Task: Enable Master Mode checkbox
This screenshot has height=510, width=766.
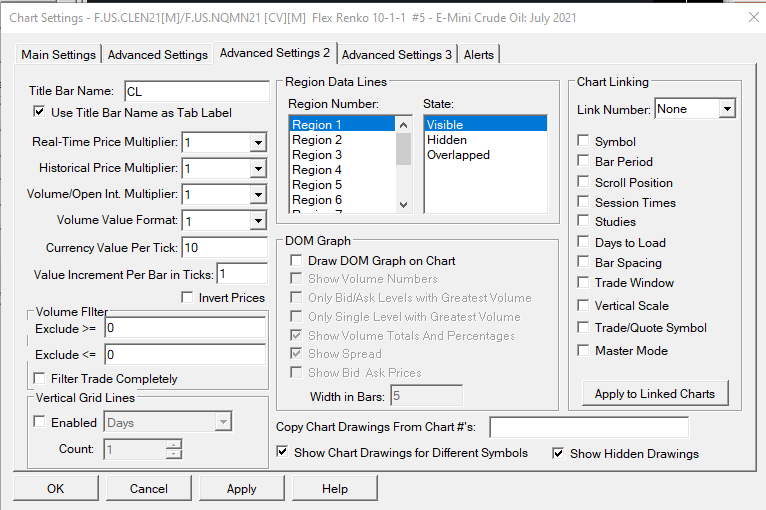Action: click(x=583, y=350)
